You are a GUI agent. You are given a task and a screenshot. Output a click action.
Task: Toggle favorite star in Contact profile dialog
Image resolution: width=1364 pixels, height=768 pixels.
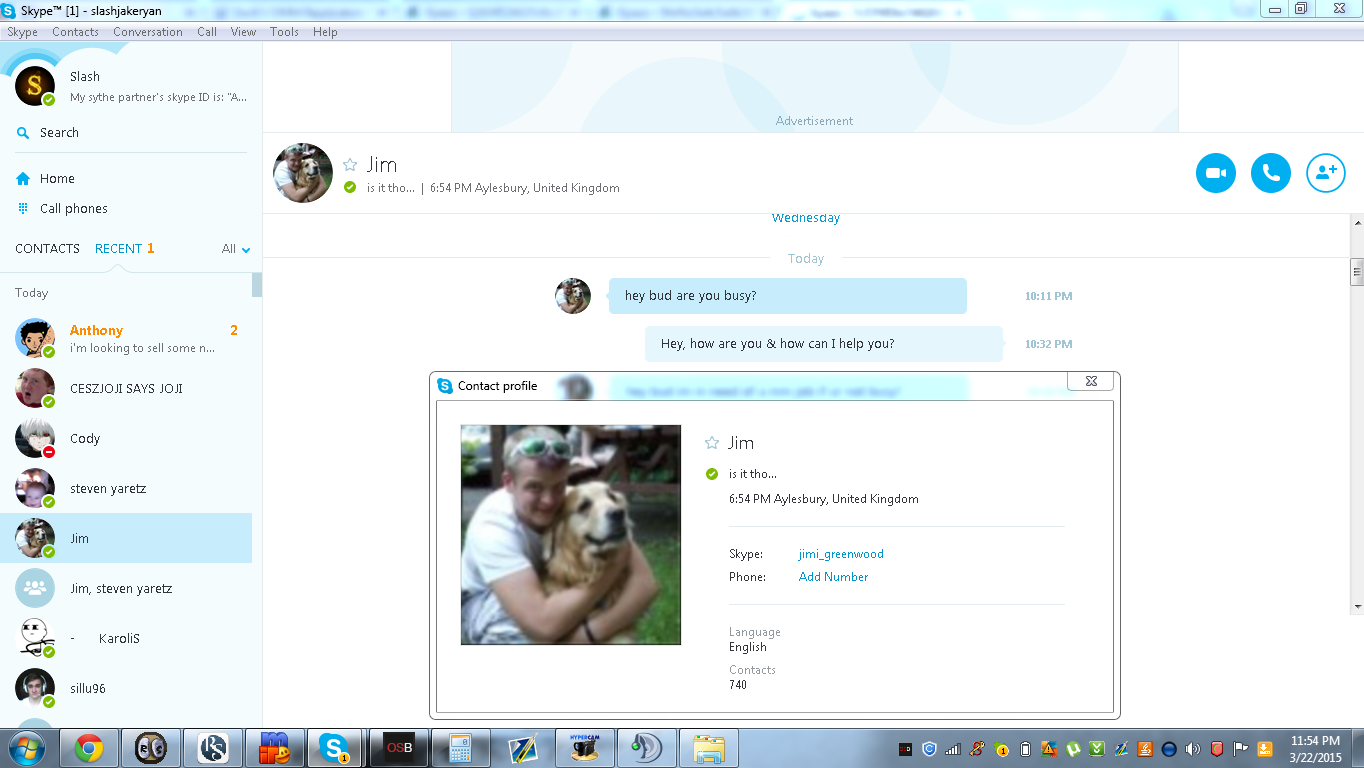(712, 443)
